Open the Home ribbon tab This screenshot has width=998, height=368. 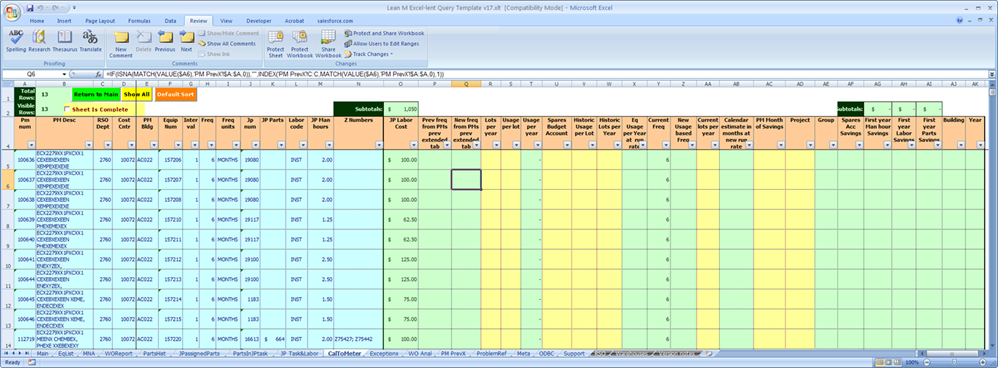[x=37, y=20]
